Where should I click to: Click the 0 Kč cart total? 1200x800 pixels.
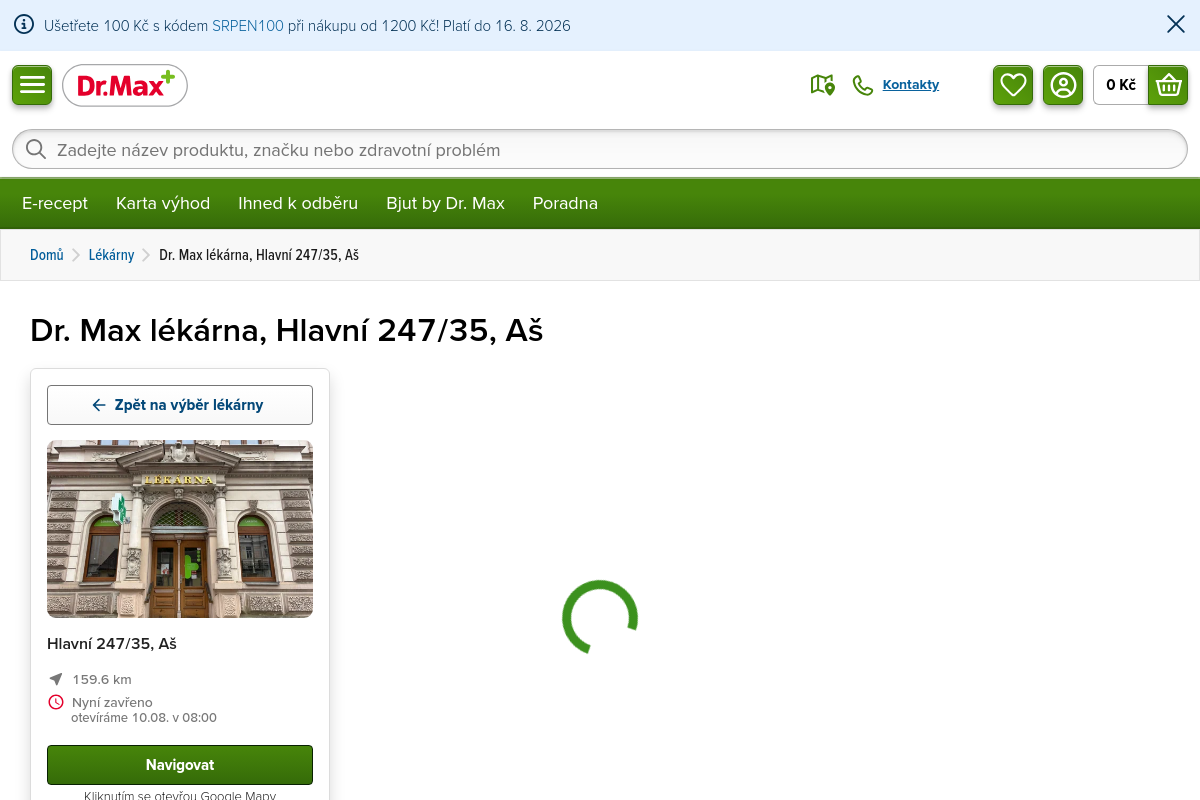click(x=1121, y=85)
